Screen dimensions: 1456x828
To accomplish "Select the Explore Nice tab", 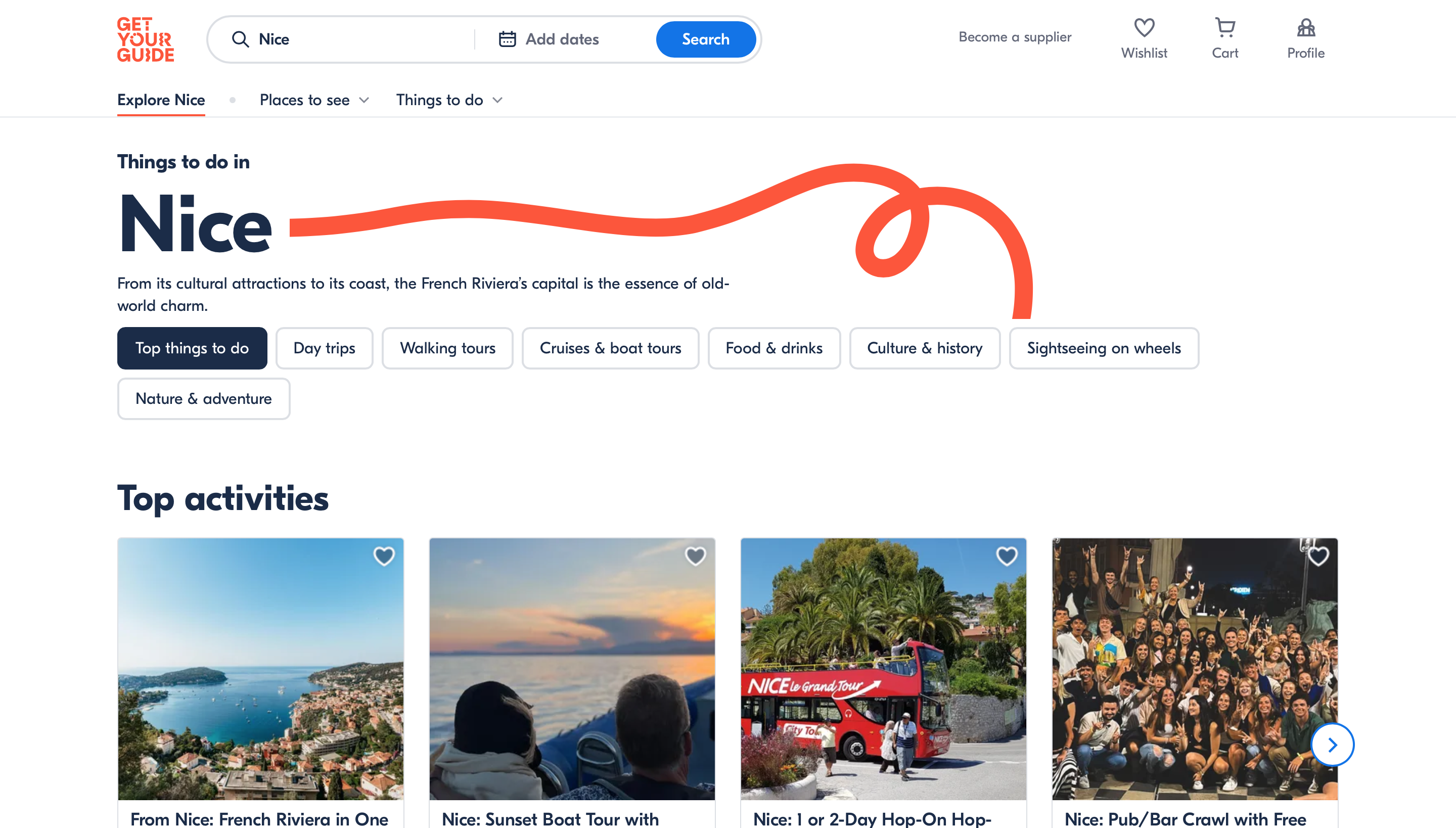I will click(x=161, y=100).
